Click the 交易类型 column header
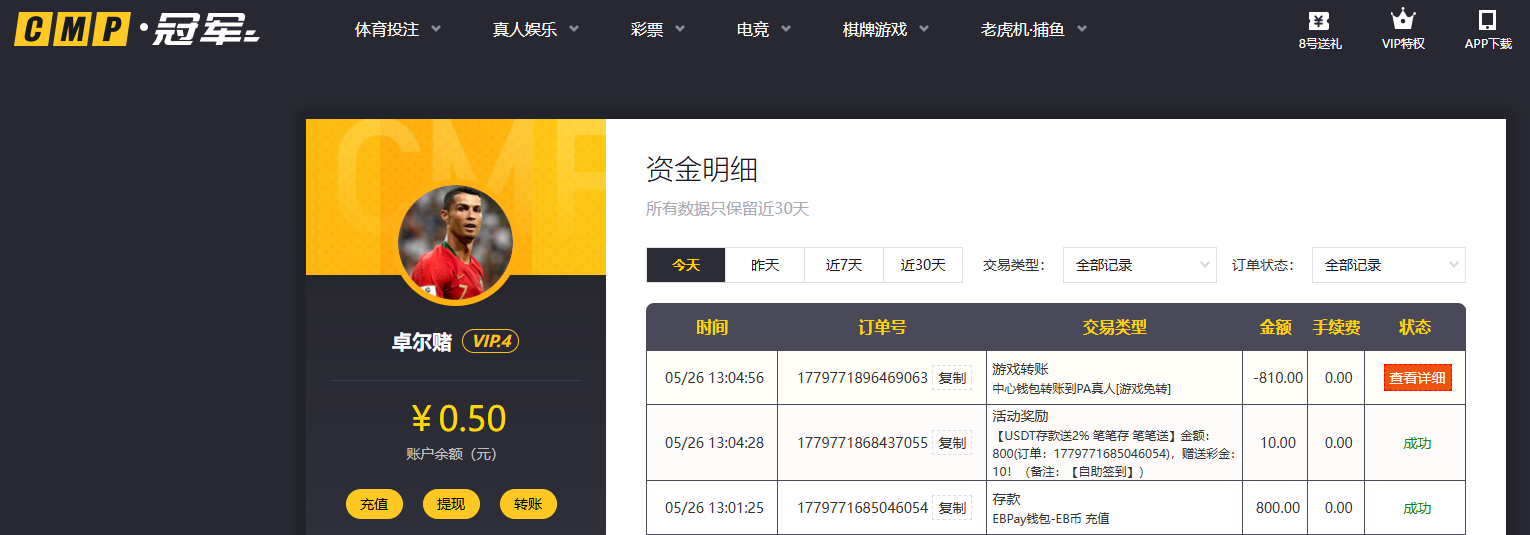Screen dimensions: 1530x535 pos(1114,327)
